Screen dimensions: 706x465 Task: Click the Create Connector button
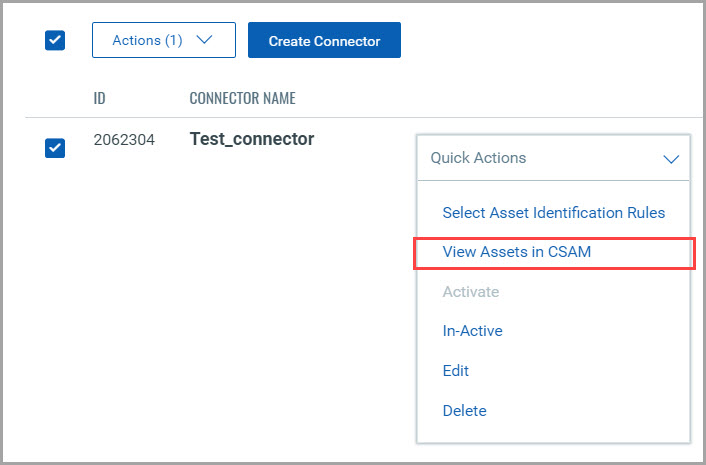(x=324, y=41)
